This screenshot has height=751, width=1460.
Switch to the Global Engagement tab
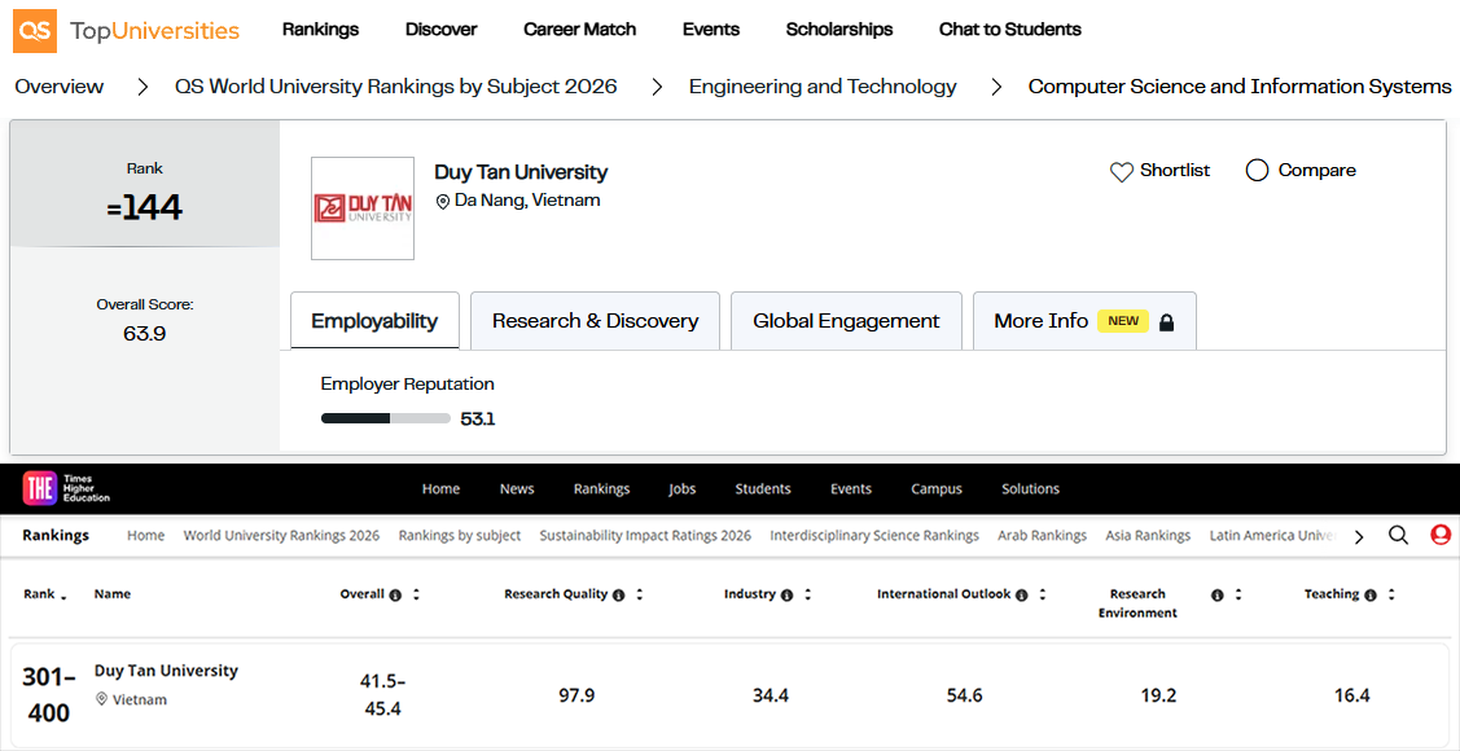[846, 321]
